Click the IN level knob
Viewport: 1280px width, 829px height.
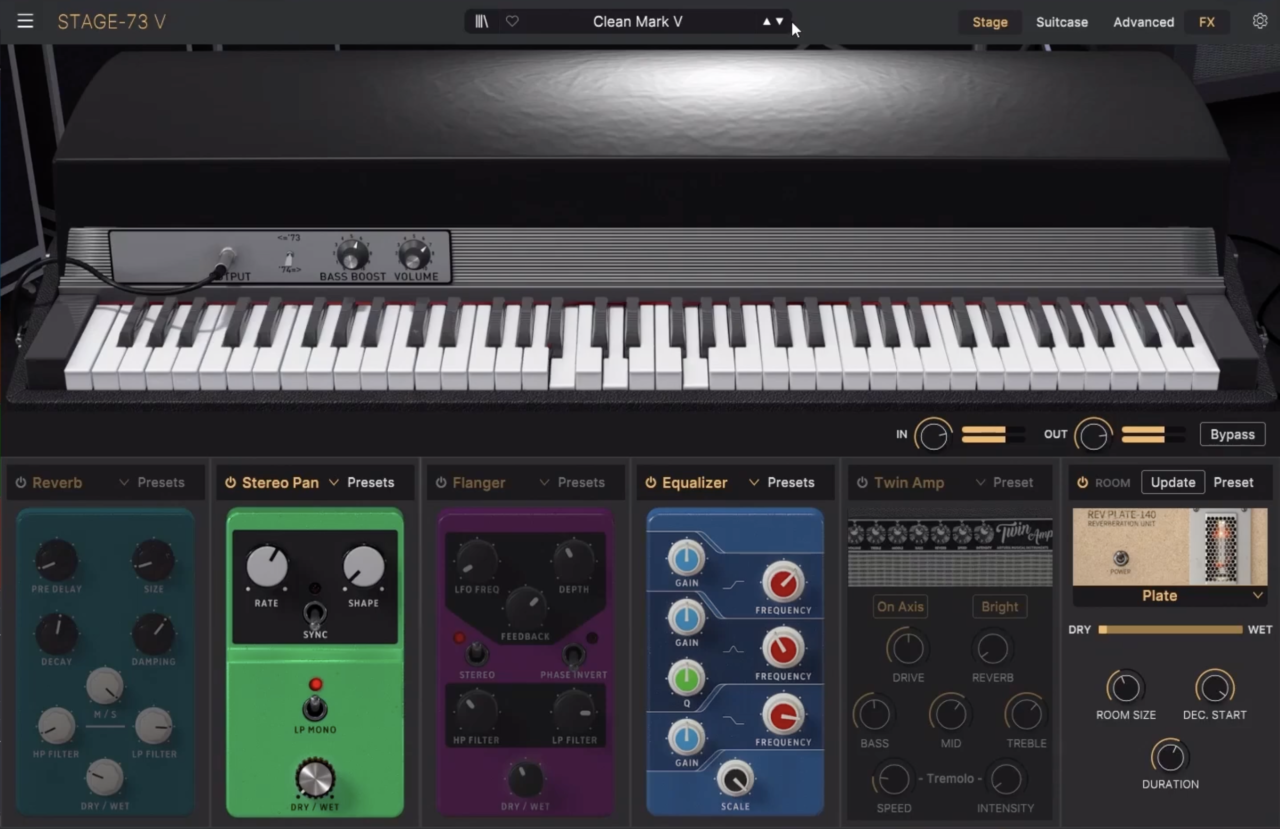coord(933,435)
